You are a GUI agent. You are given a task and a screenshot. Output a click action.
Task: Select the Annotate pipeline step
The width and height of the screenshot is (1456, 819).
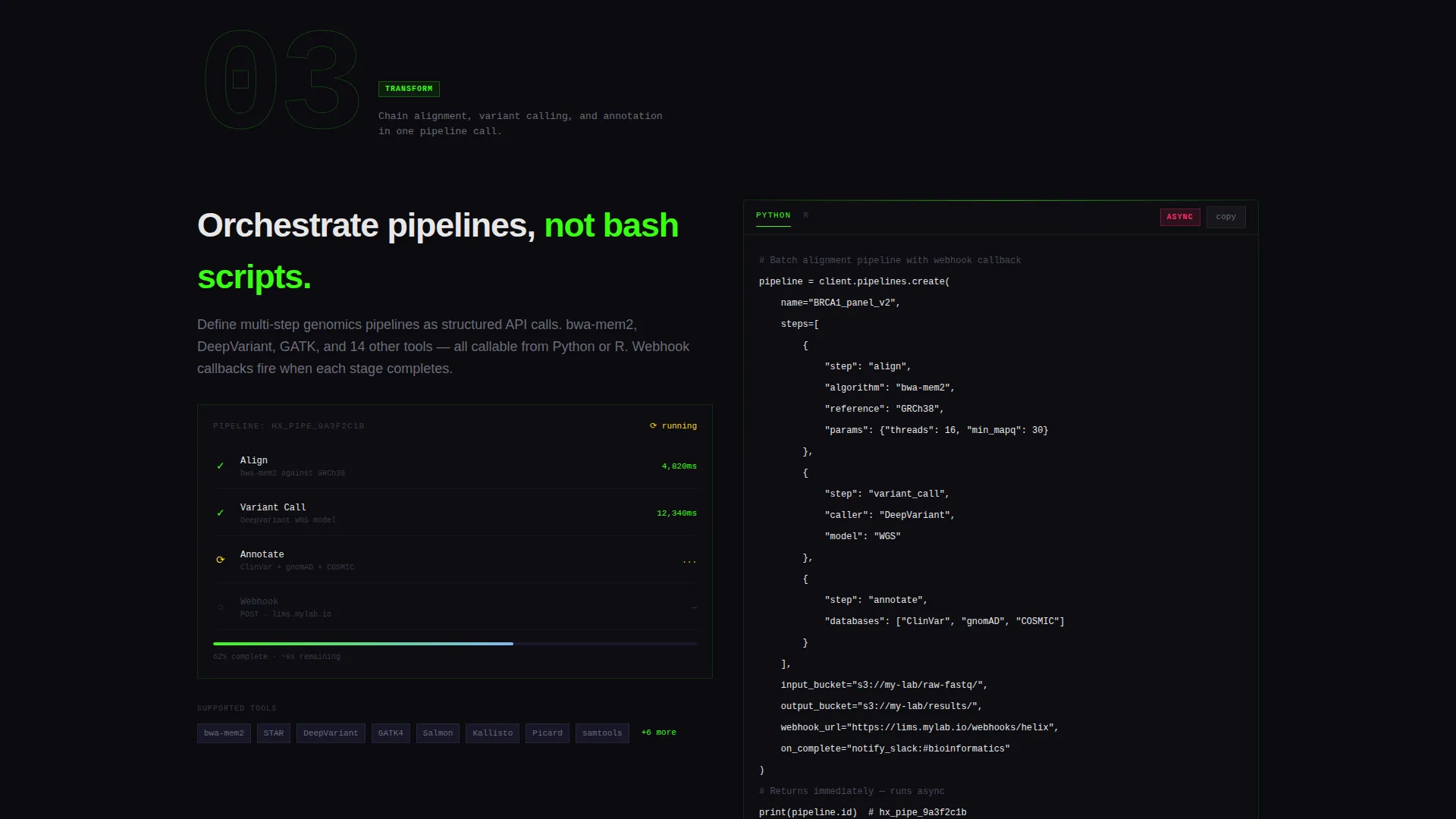(x=455, y=560)
